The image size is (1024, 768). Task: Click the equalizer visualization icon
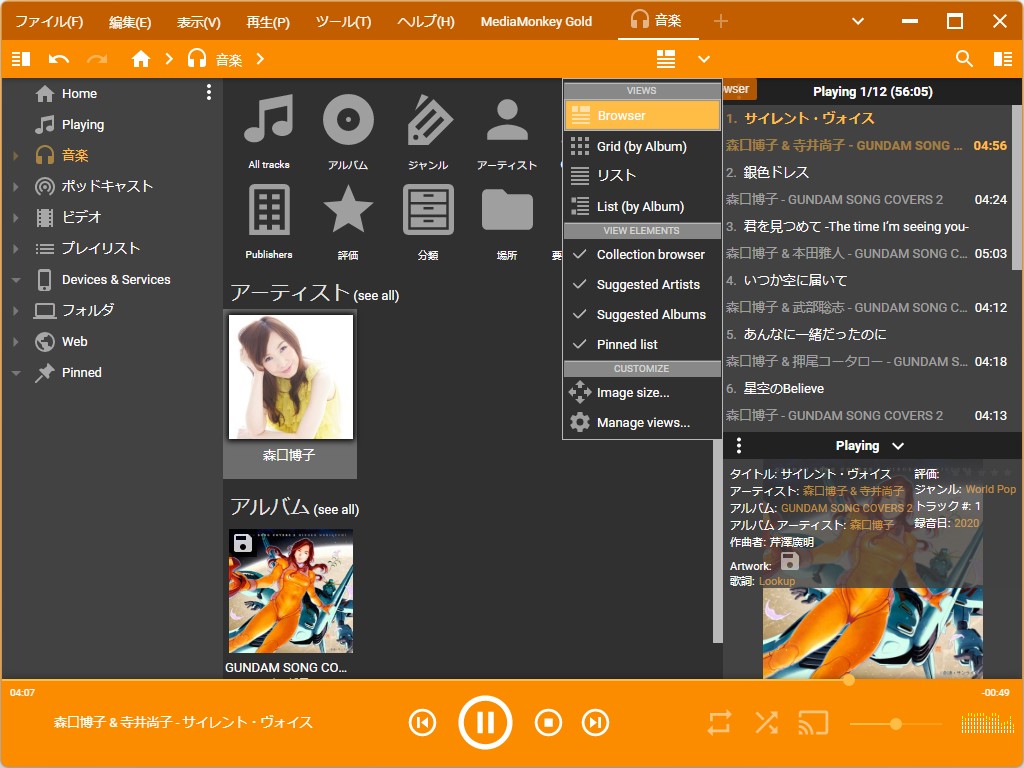point(987,722)
